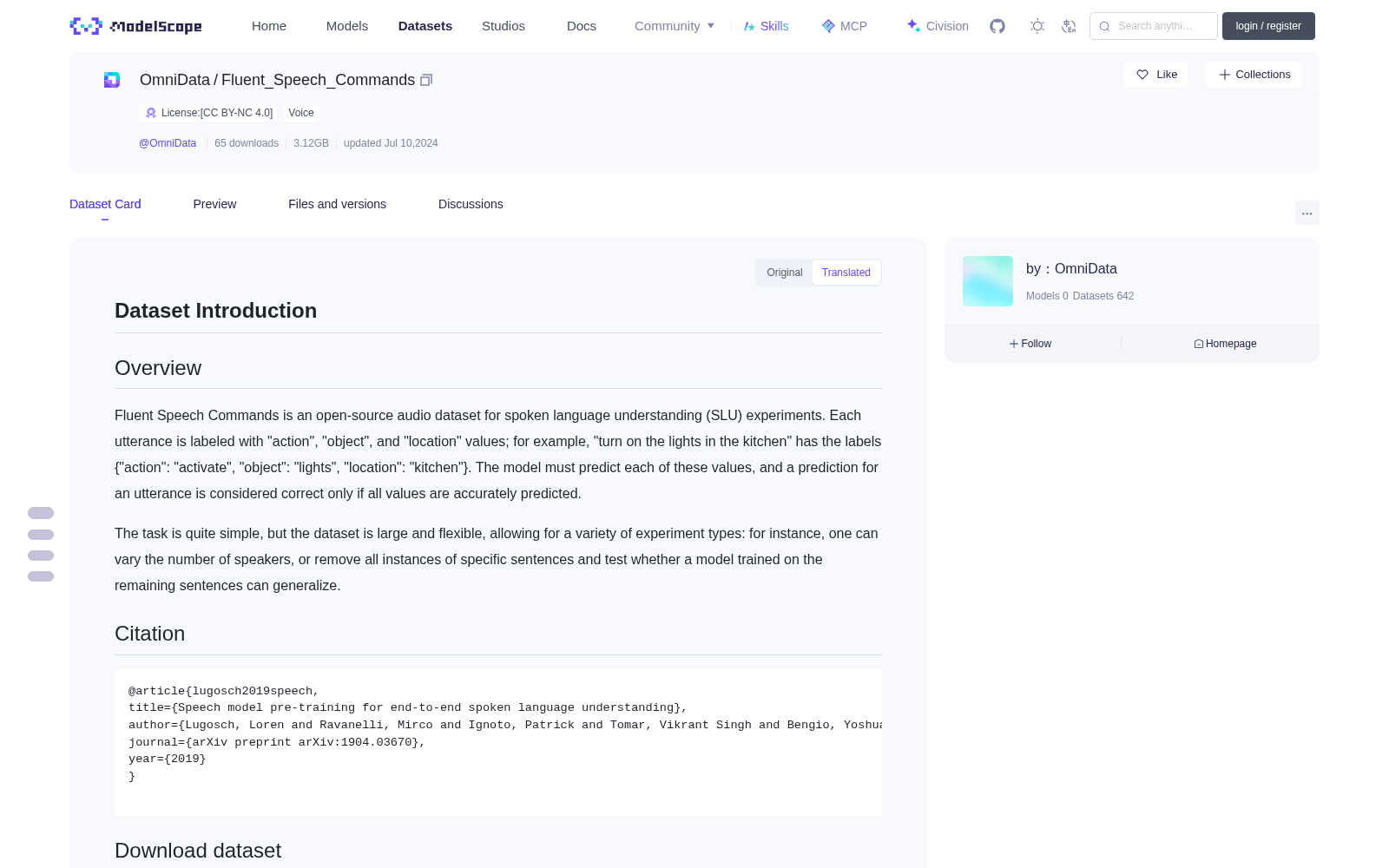Open the three-dots more options button
Image resolution: width=1389 pixels, height=868 pixels.
tap(1307, 213)
